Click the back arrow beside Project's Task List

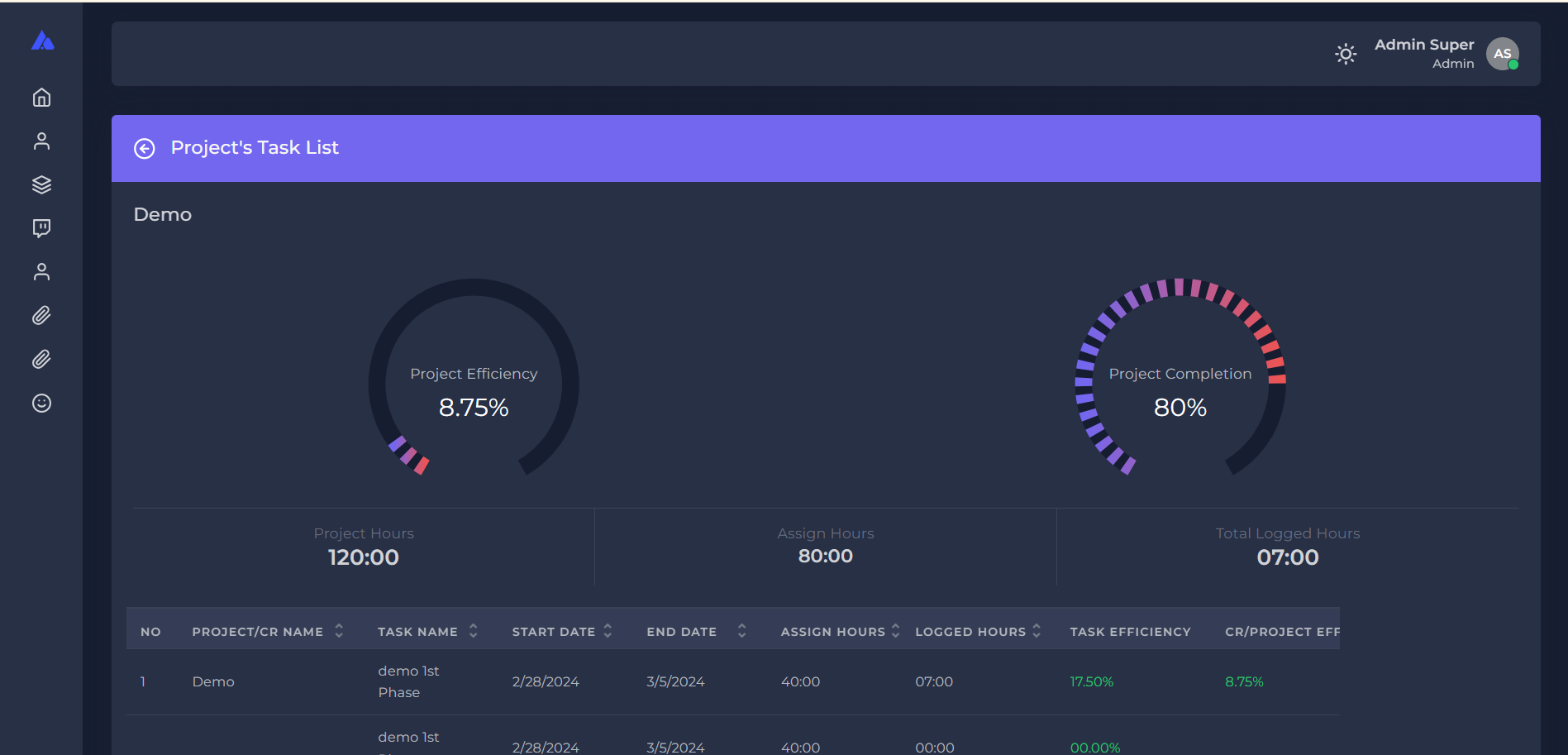[145, 148]
